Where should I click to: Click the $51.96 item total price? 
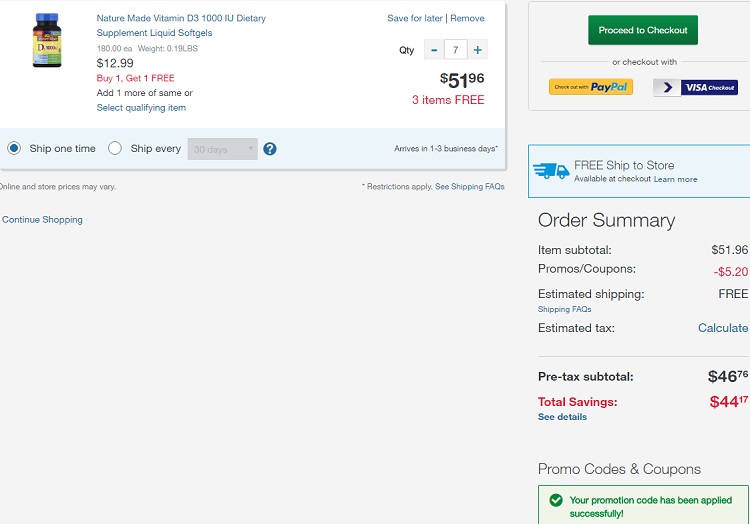point(462,79)
